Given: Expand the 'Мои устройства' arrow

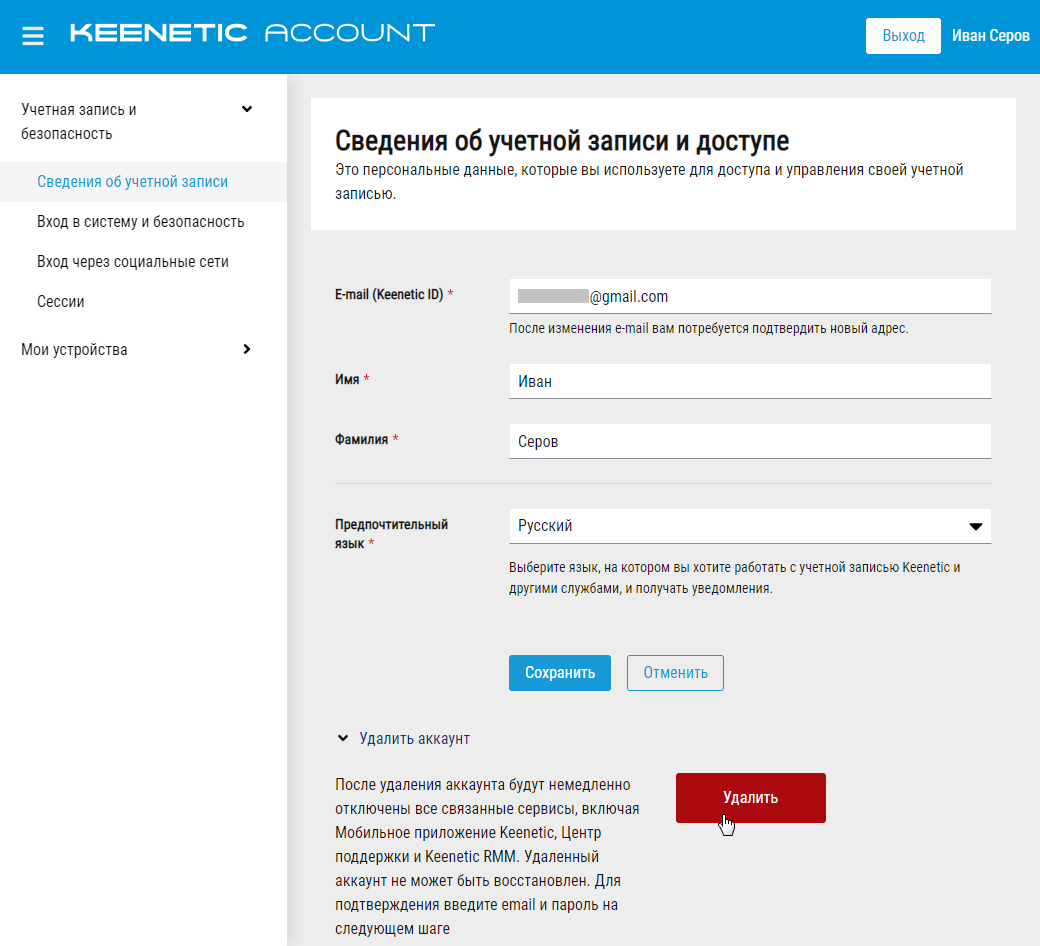Looking at the screenshot, I should point(247,349).
